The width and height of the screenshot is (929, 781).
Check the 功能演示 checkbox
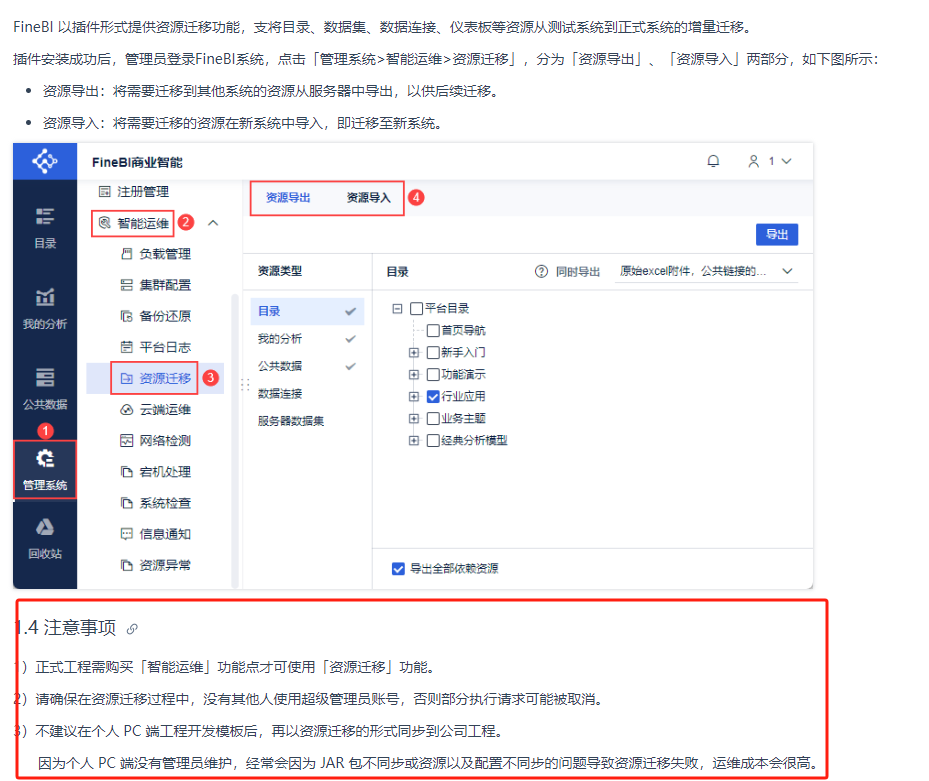pyautogui.click(x=433, y=375)
